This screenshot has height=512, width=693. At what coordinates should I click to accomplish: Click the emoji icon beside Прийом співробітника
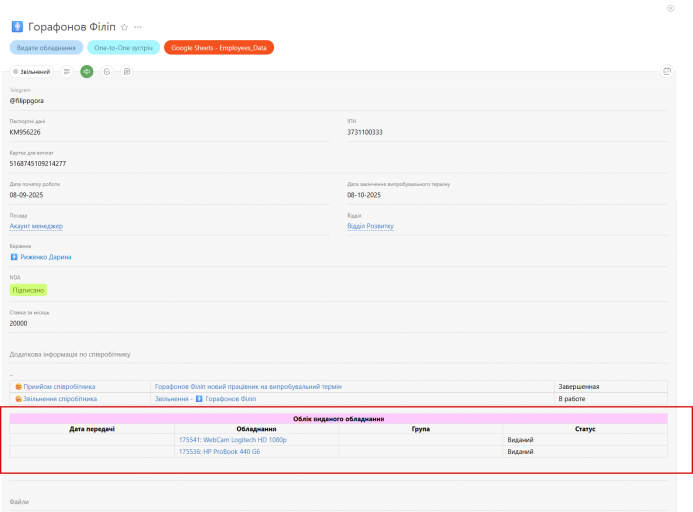(19, 386)
